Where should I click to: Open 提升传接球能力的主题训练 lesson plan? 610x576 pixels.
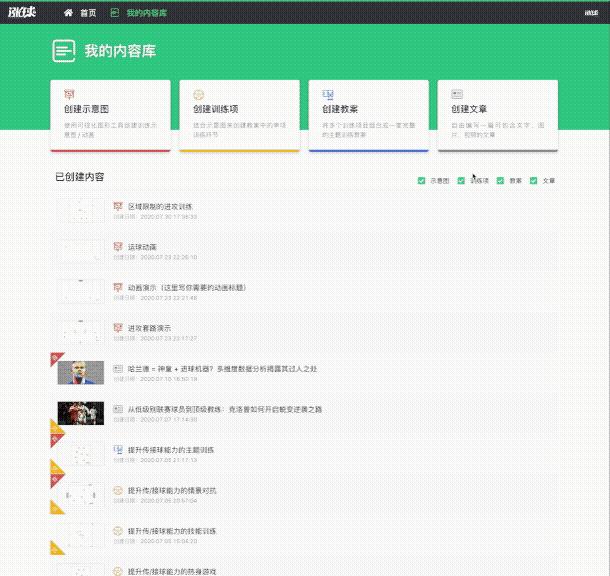[171, 450]
